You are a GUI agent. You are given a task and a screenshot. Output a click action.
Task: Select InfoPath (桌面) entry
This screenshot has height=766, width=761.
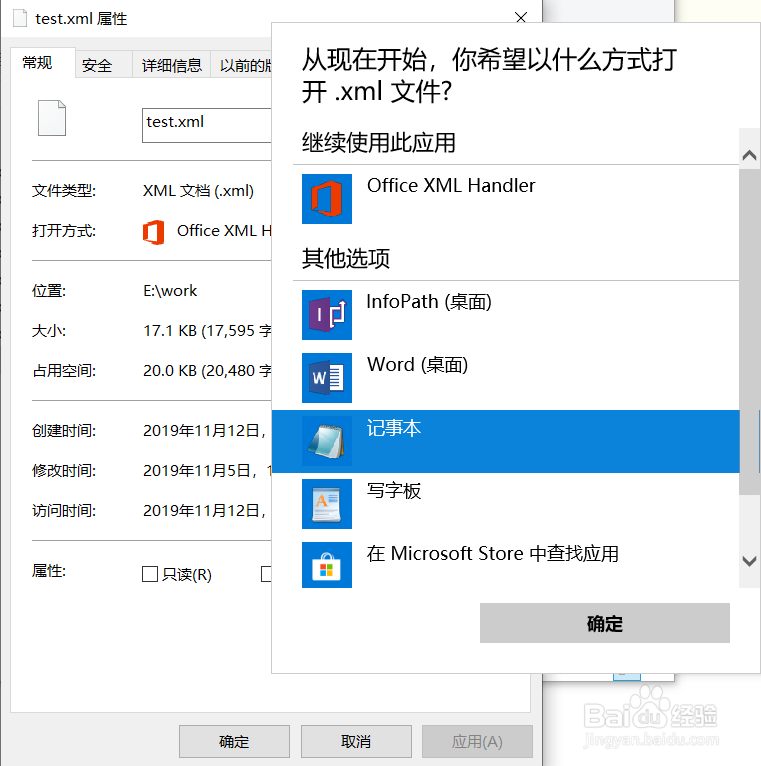tap(429, 302)
